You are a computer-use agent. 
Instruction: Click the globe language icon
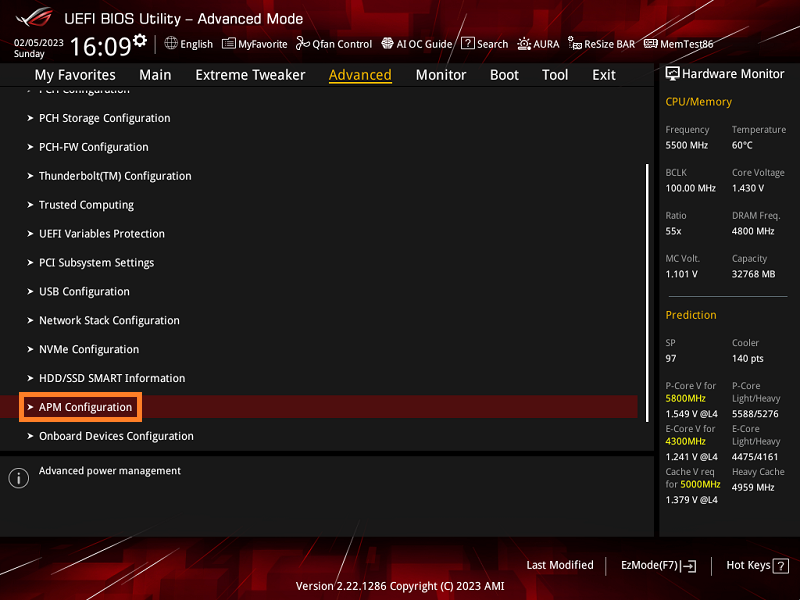click(x=171, y=43)
